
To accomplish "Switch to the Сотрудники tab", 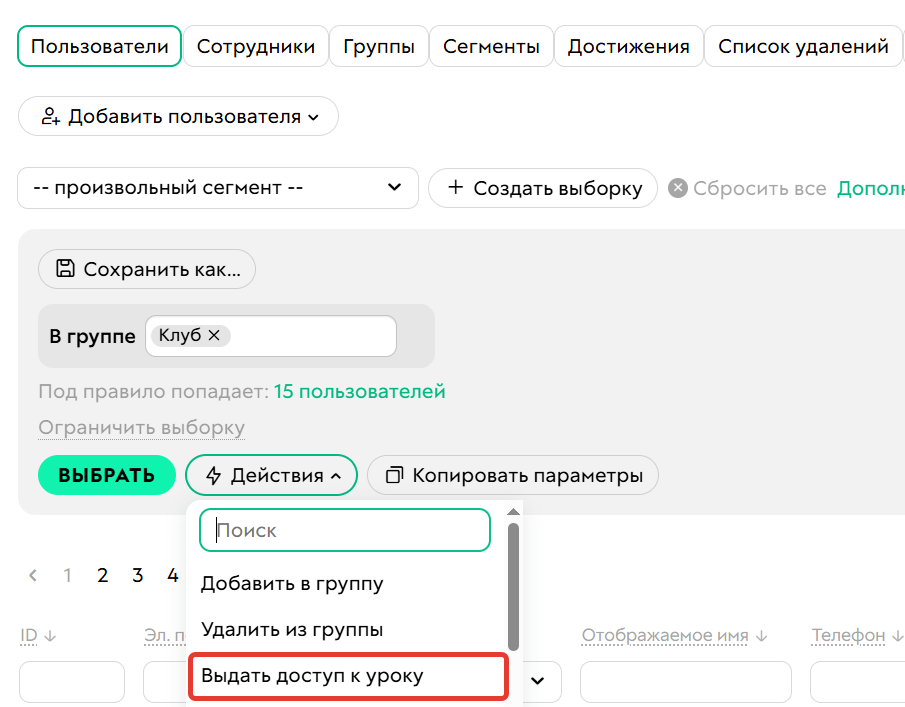I will point(255,45).
